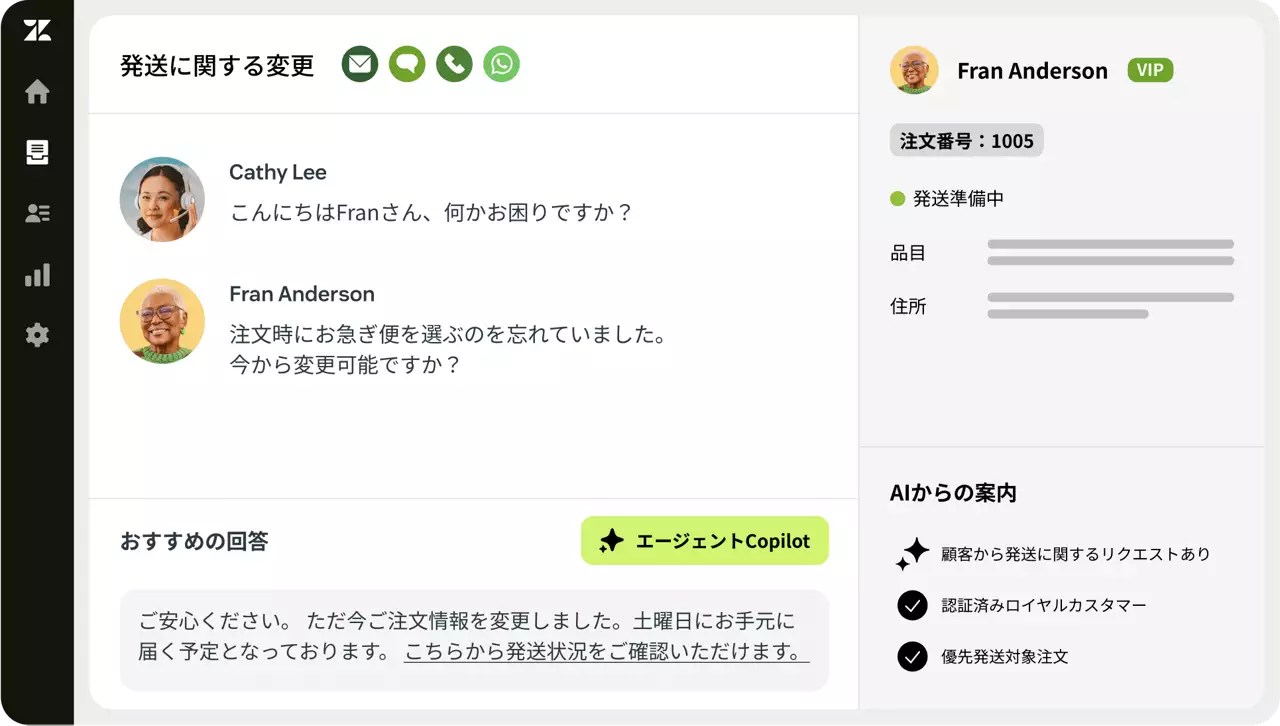Click Fran Anderson's profile avatar in right panel
This screenshot has height=726, width=1280.
tap(914, 70)
